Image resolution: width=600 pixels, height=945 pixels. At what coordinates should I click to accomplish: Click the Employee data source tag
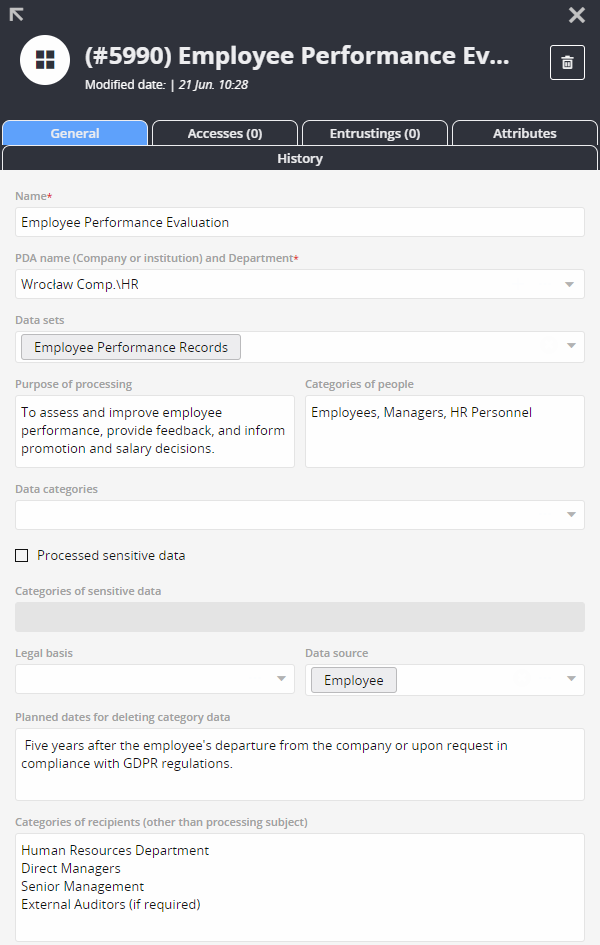click(354, 680)
